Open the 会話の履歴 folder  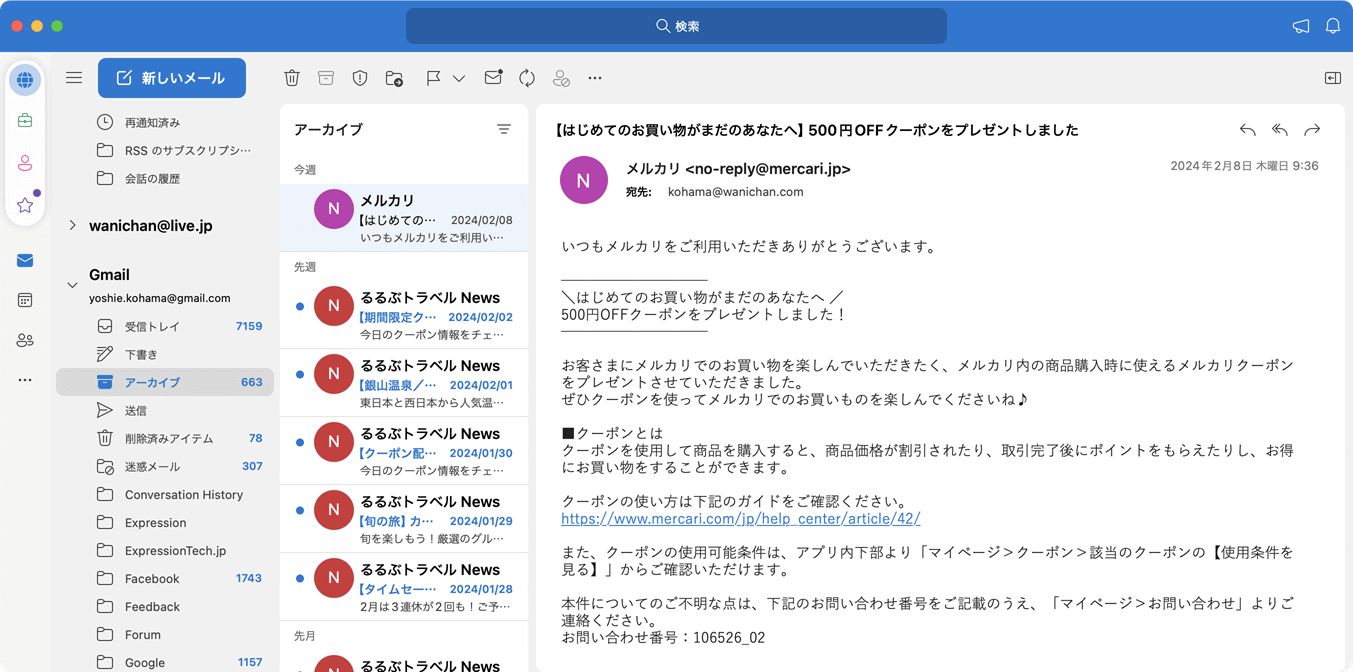click(x=165, y=178)
